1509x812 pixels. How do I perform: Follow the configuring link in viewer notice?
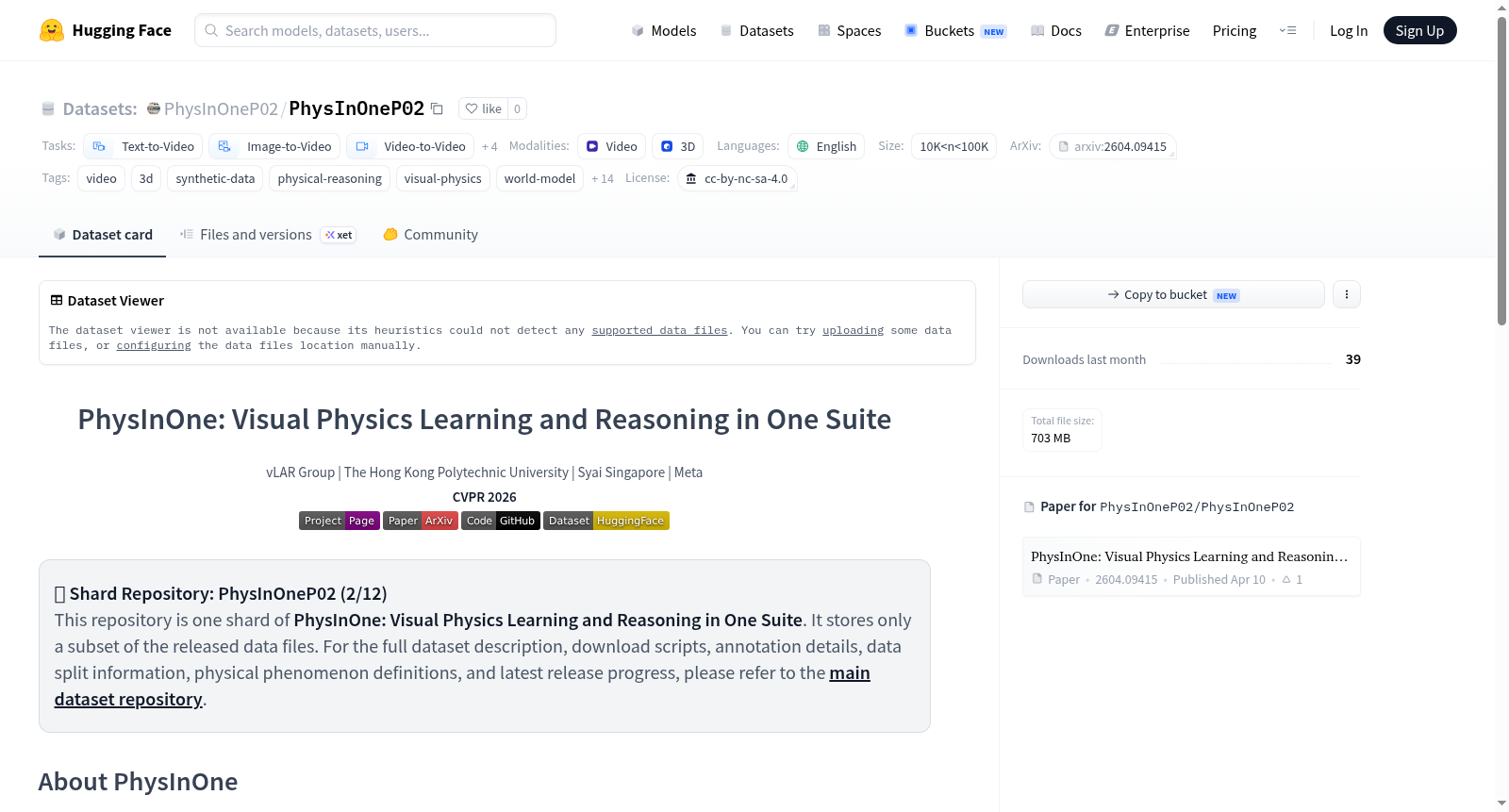[x=154, y=345]
